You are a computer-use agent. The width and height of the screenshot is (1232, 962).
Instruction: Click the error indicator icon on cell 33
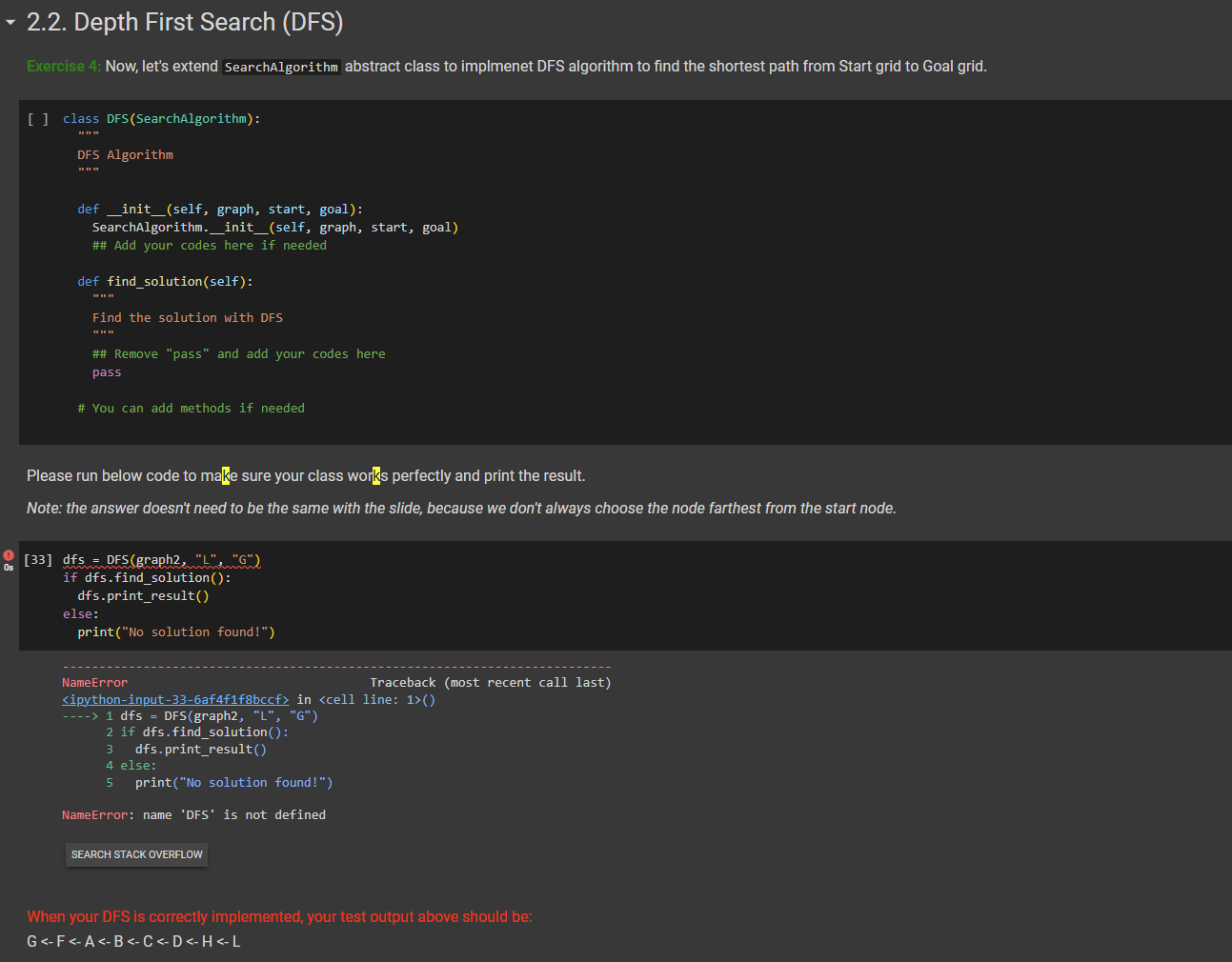pos(9,555)
